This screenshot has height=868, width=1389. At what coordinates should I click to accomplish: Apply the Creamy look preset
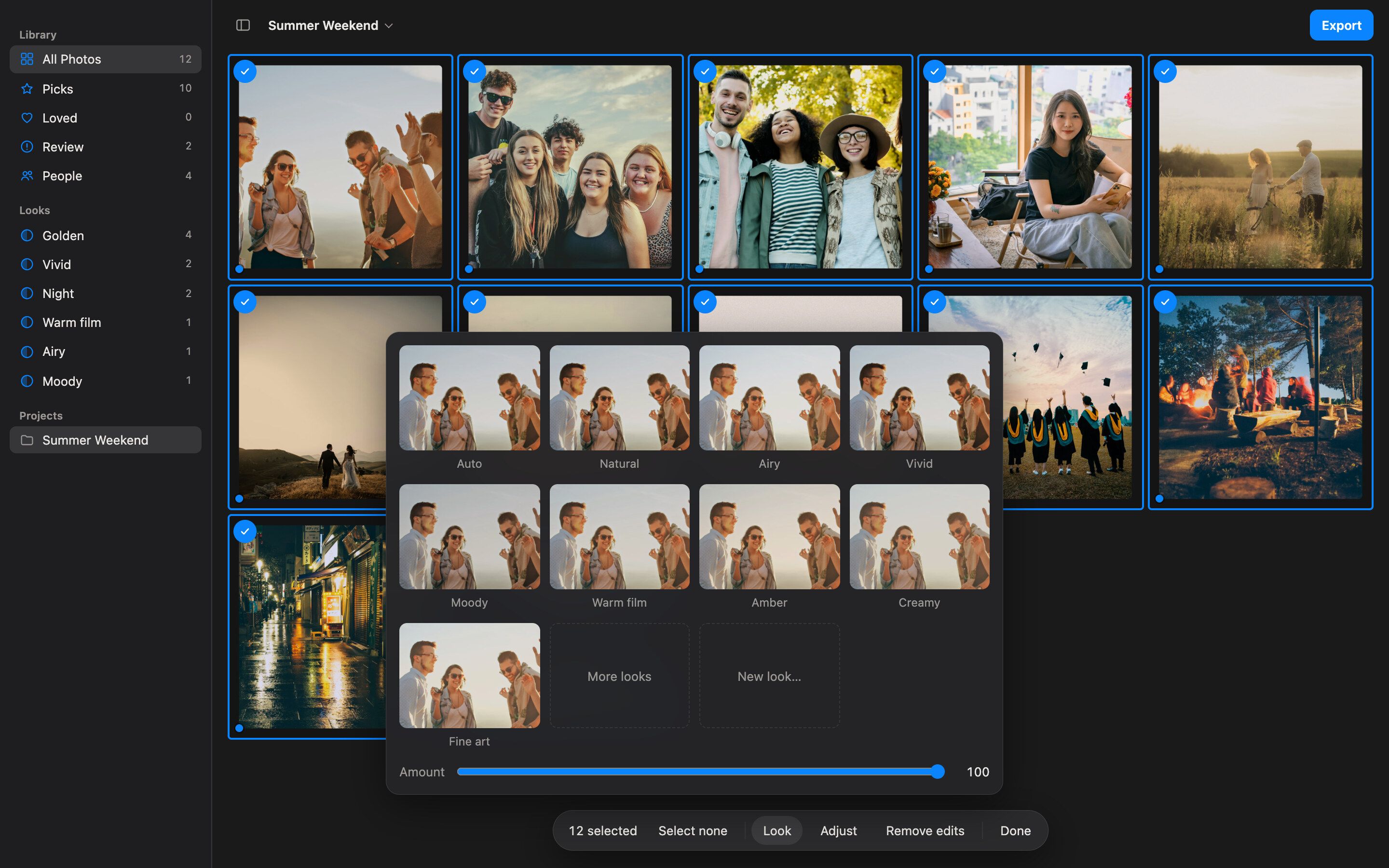click(x=920, y=536)
